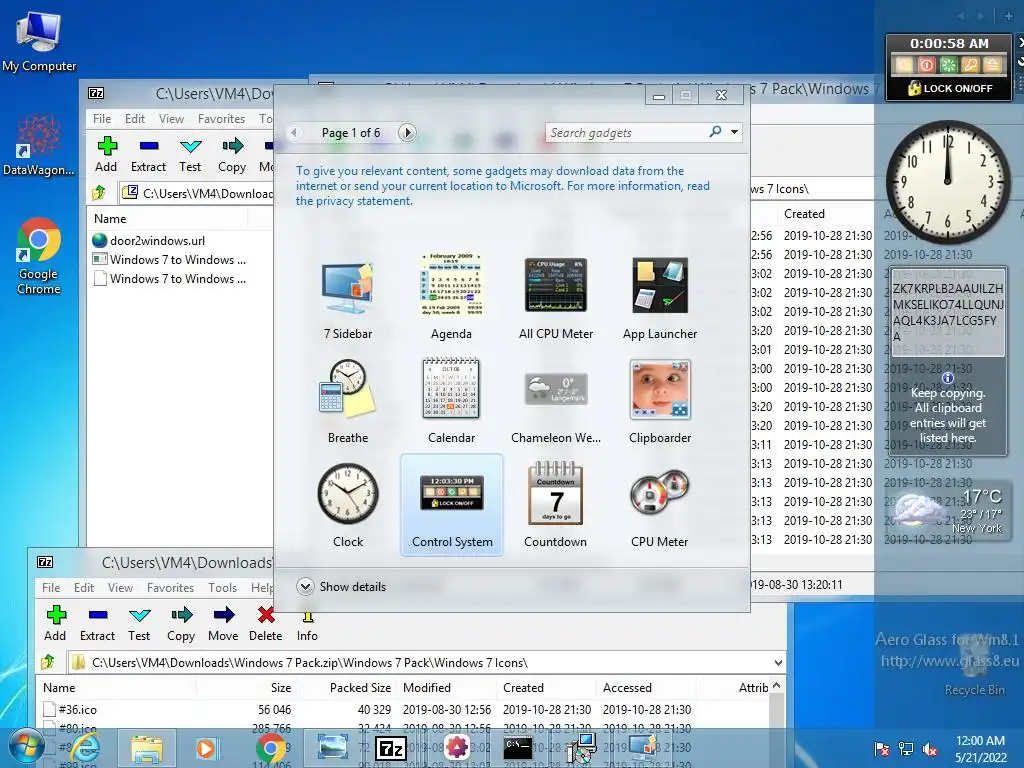Open File menu in door2windows.url 7-Zip window
This screenshot has height=768, width=1024.
(102, 119)
